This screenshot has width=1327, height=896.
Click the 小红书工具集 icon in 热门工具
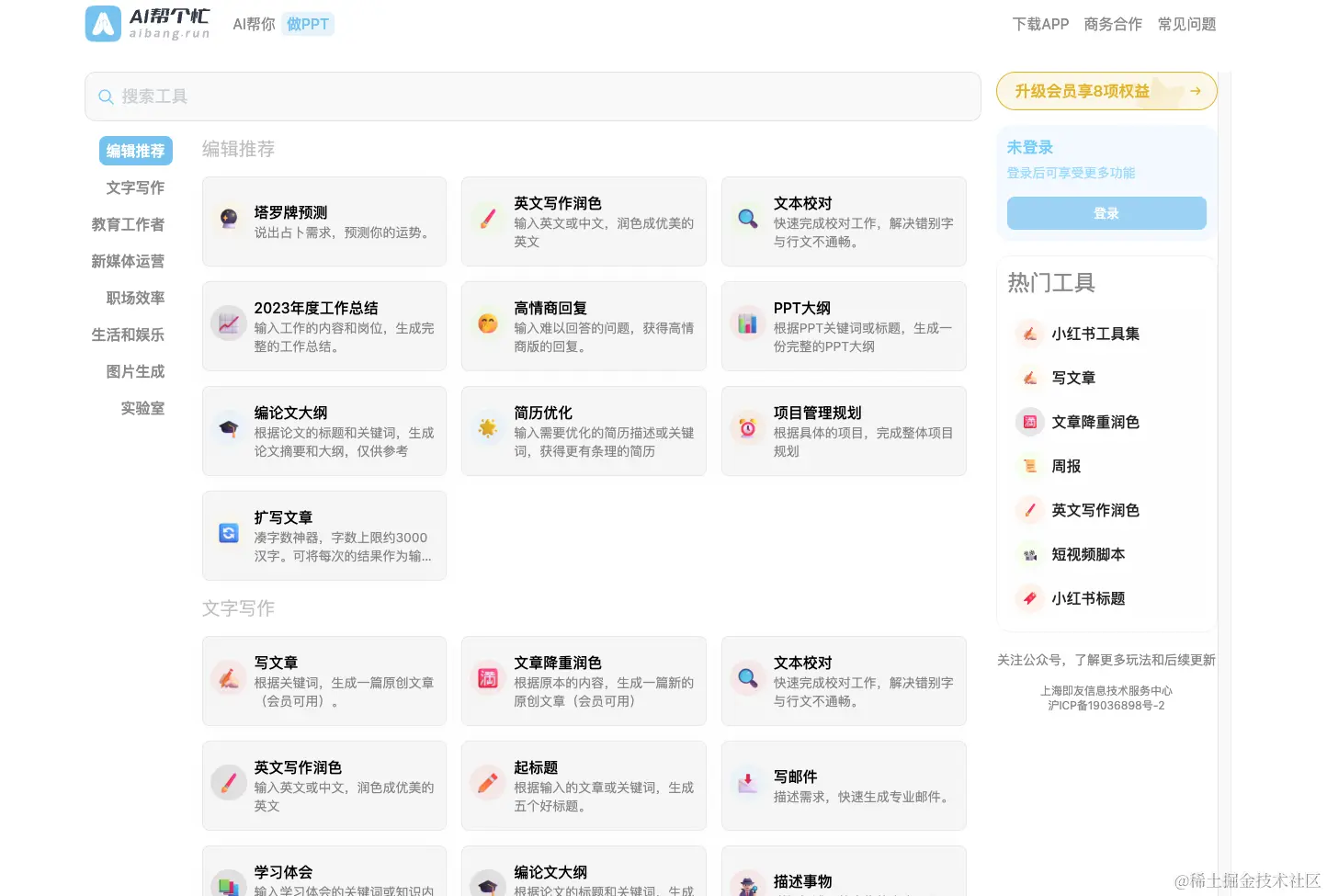pos(1030,334)
